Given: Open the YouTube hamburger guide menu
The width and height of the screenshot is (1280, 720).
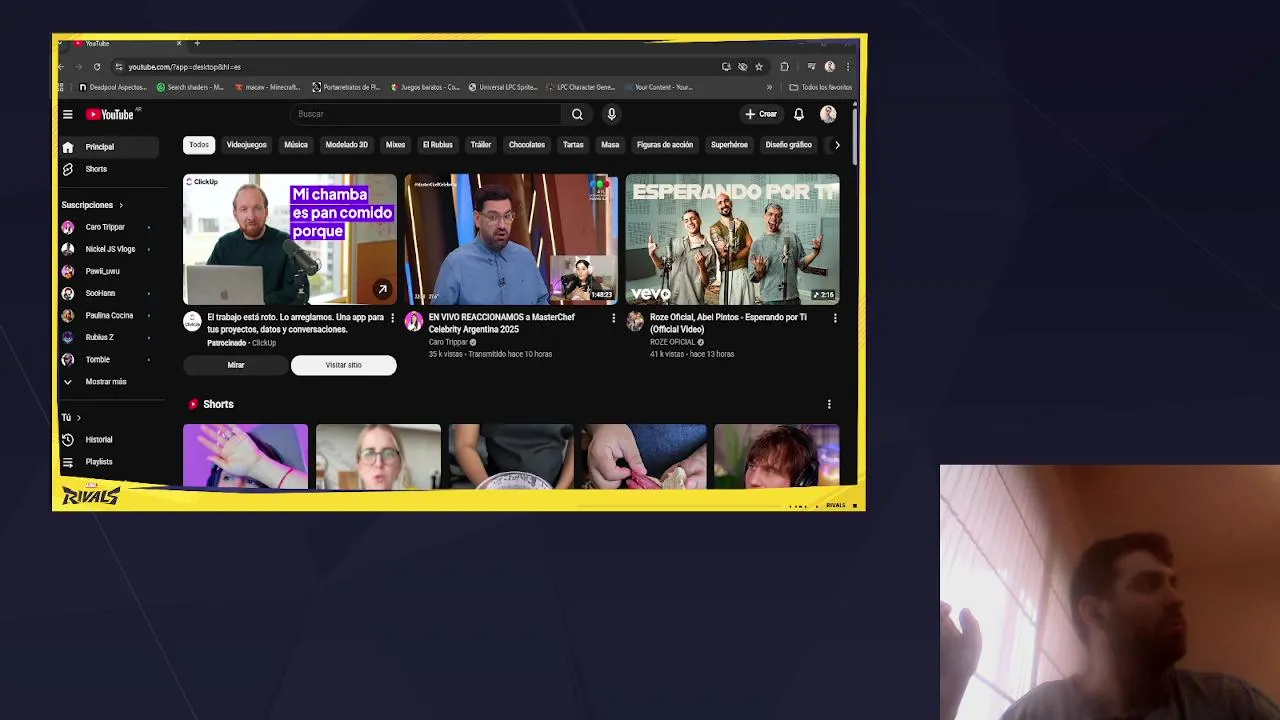Looking at the screenshot, I should click(x=67, y=114).
